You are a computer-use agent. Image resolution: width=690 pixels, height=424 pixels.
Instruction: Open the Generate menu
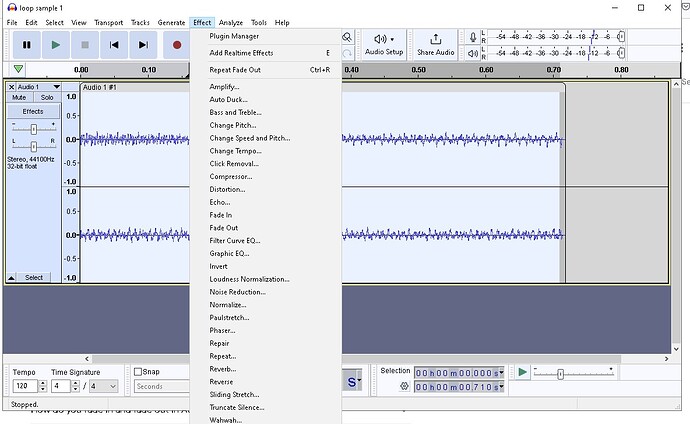(x=171, y=22)
